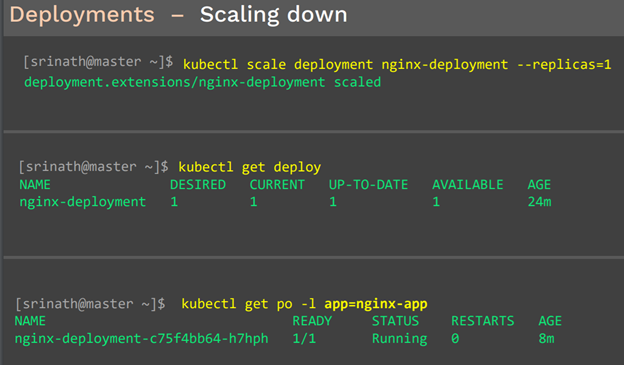
Task: Click NAME header in the pods table
Action: point(30,321)
